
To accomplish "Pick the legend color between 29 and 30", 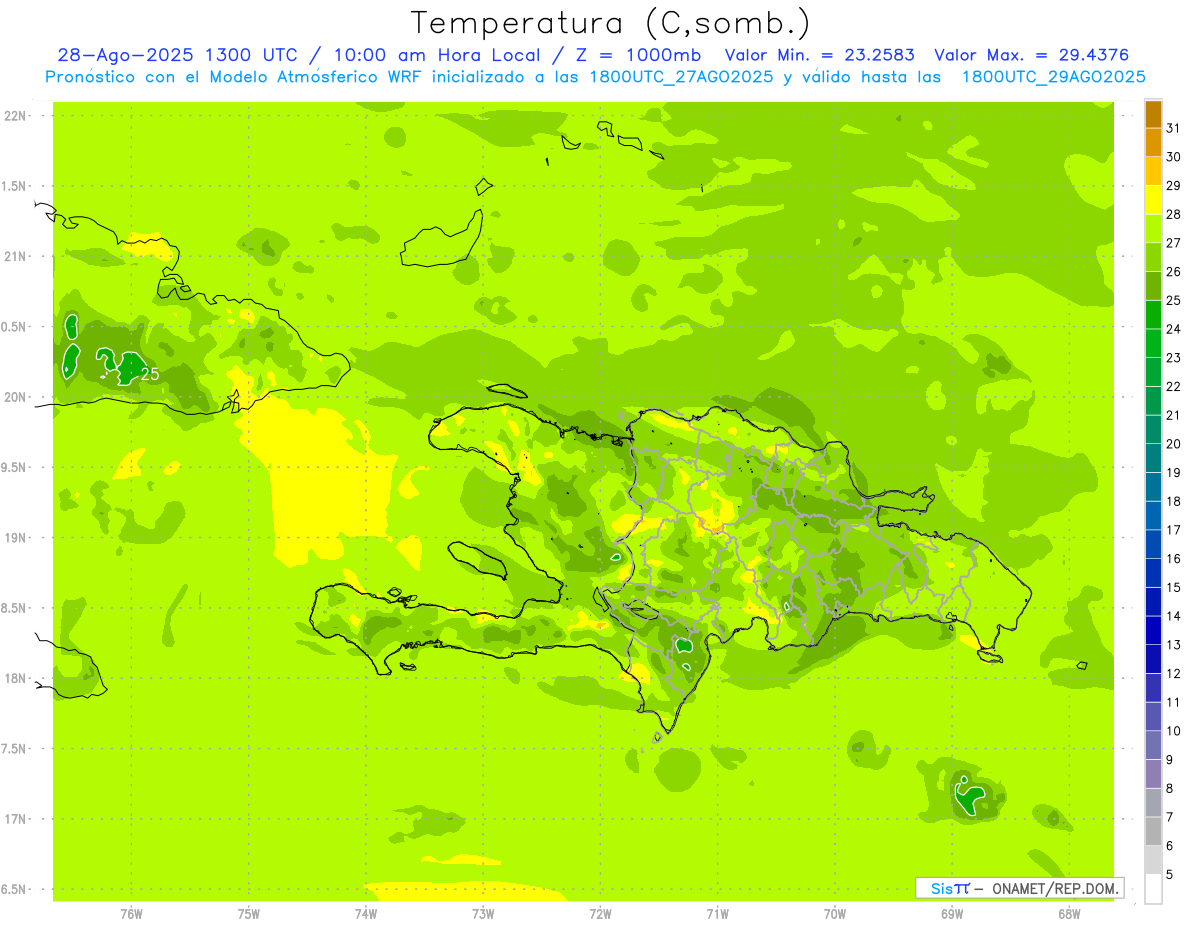I will [1153, 171].
